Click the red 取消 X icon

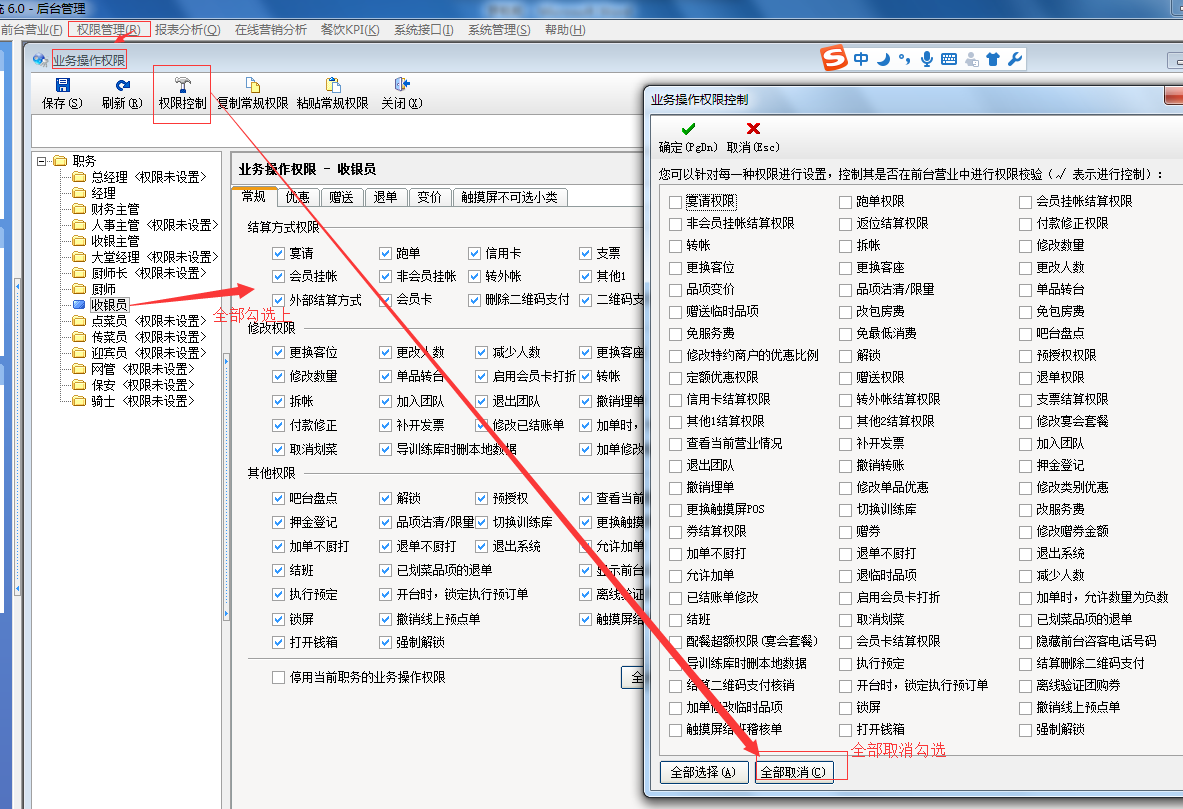click(753, 129)
